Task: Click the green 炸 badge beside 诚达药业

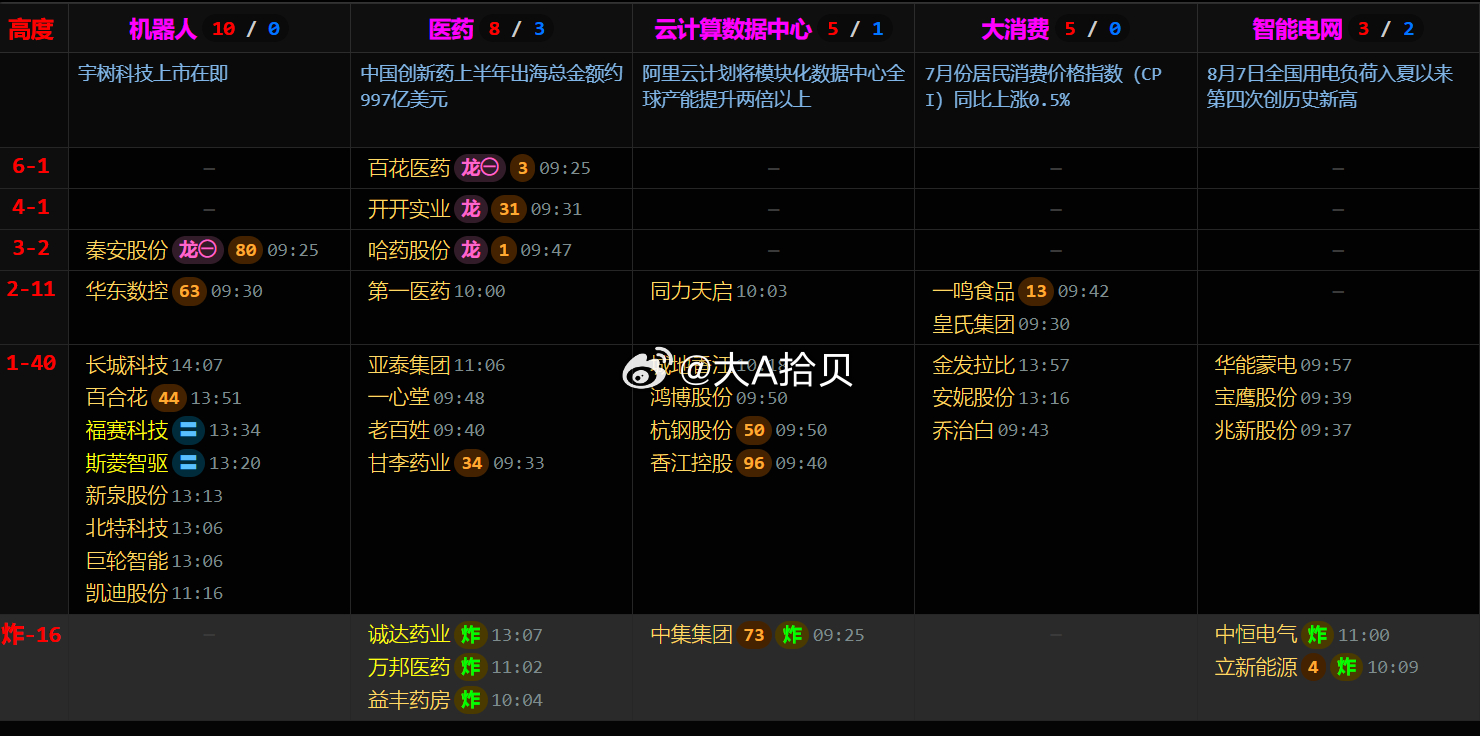Action: (x=470, y=635)
